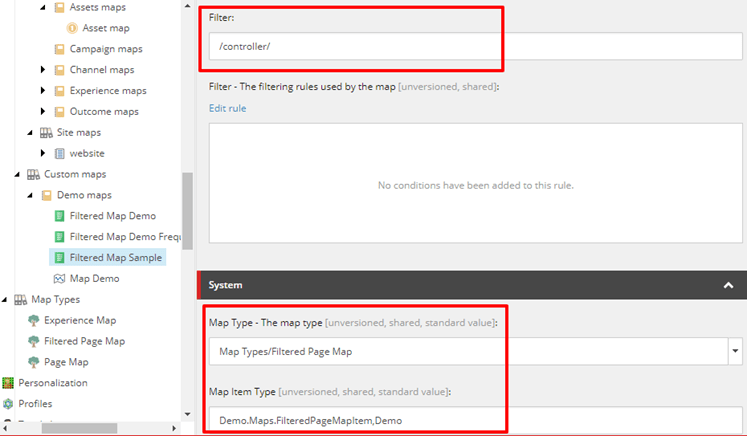Expand the Outcome maps node
This screenshot has height=436, width=747.
pyautogui.click(x=43, y=112)
